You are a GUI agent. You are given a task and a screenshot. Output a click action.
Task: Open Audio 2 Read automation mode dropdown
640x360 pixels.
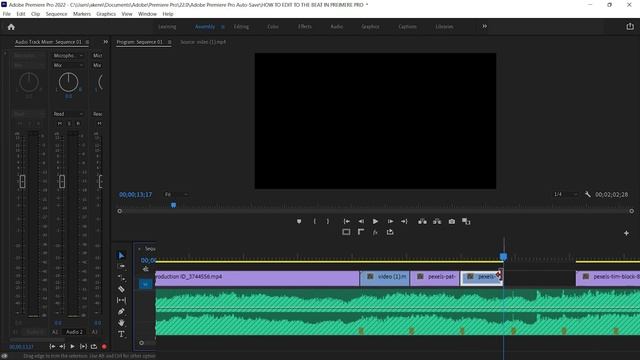click(68, 114)
